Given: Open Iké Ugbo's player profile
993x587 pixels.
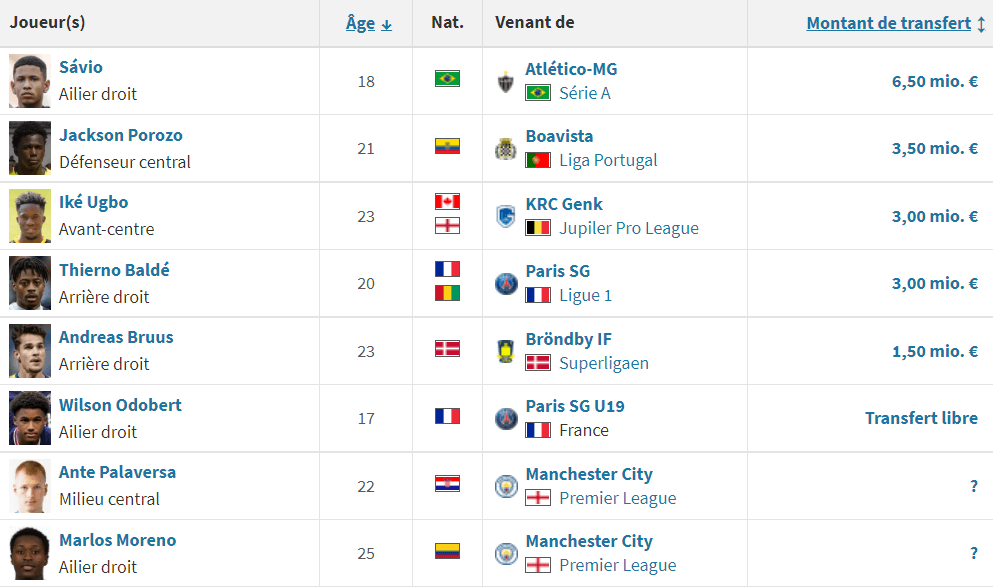Looking at the screenshot, I should pos(93,202).
